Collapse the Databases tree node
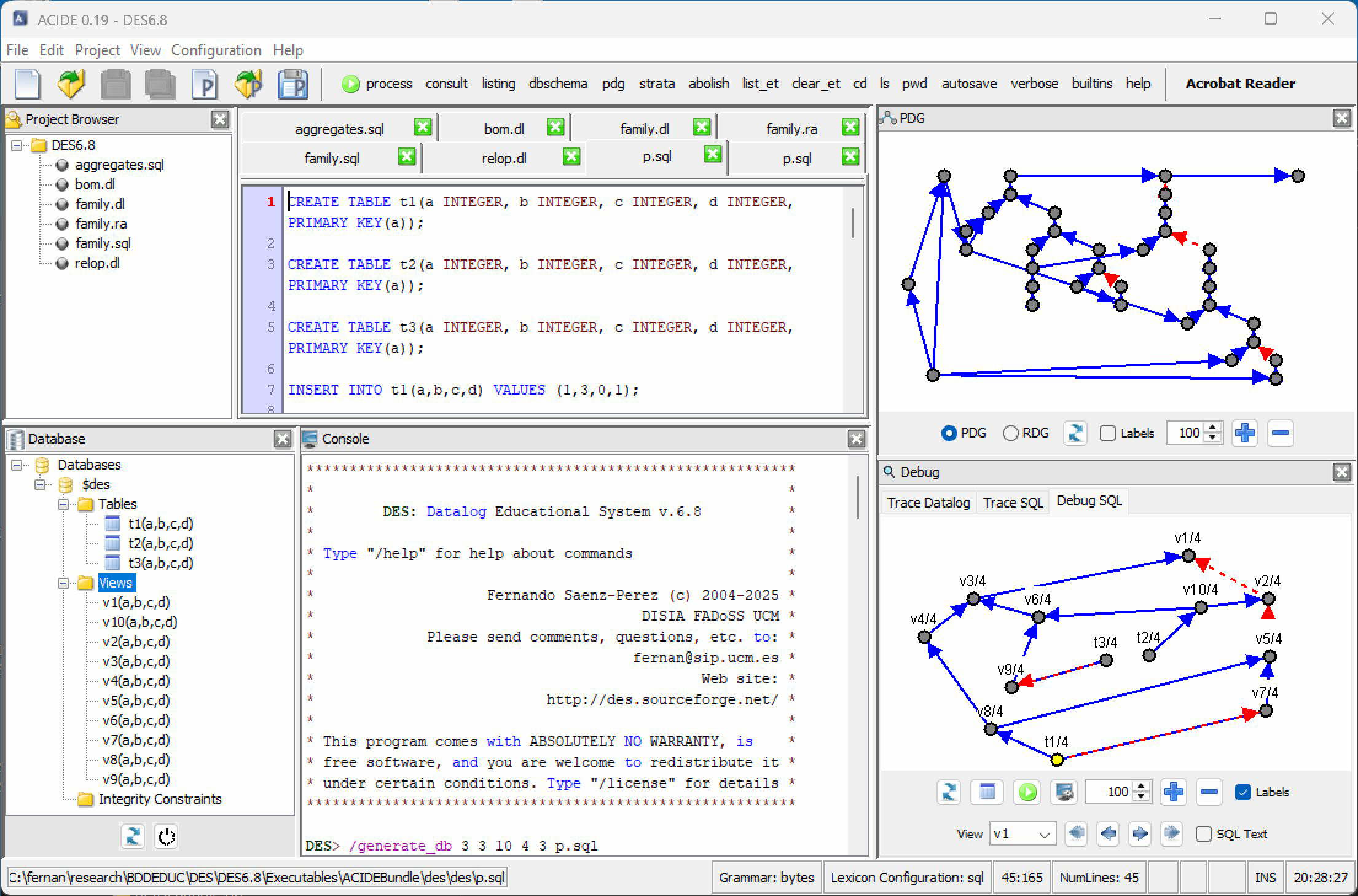Image resolution: width=1358 pixels, height=896 pixels. pyautogui.click(x=17, y=465)
